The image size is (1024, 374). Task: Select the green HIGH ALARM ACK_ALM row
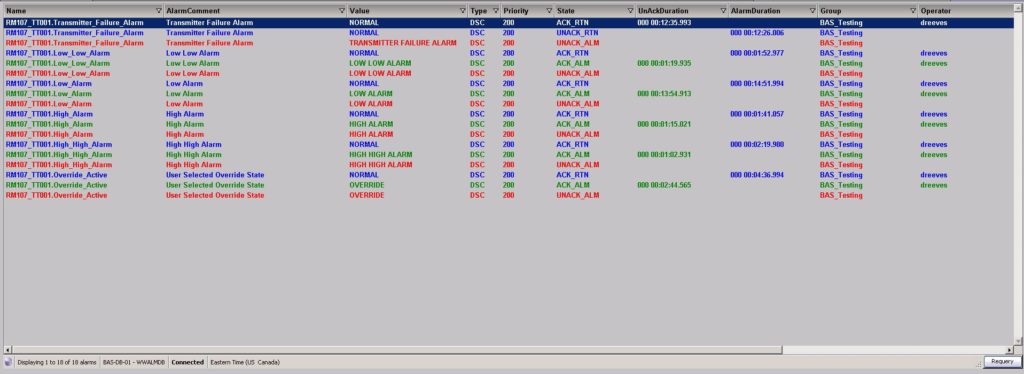(x=509, y=124)
